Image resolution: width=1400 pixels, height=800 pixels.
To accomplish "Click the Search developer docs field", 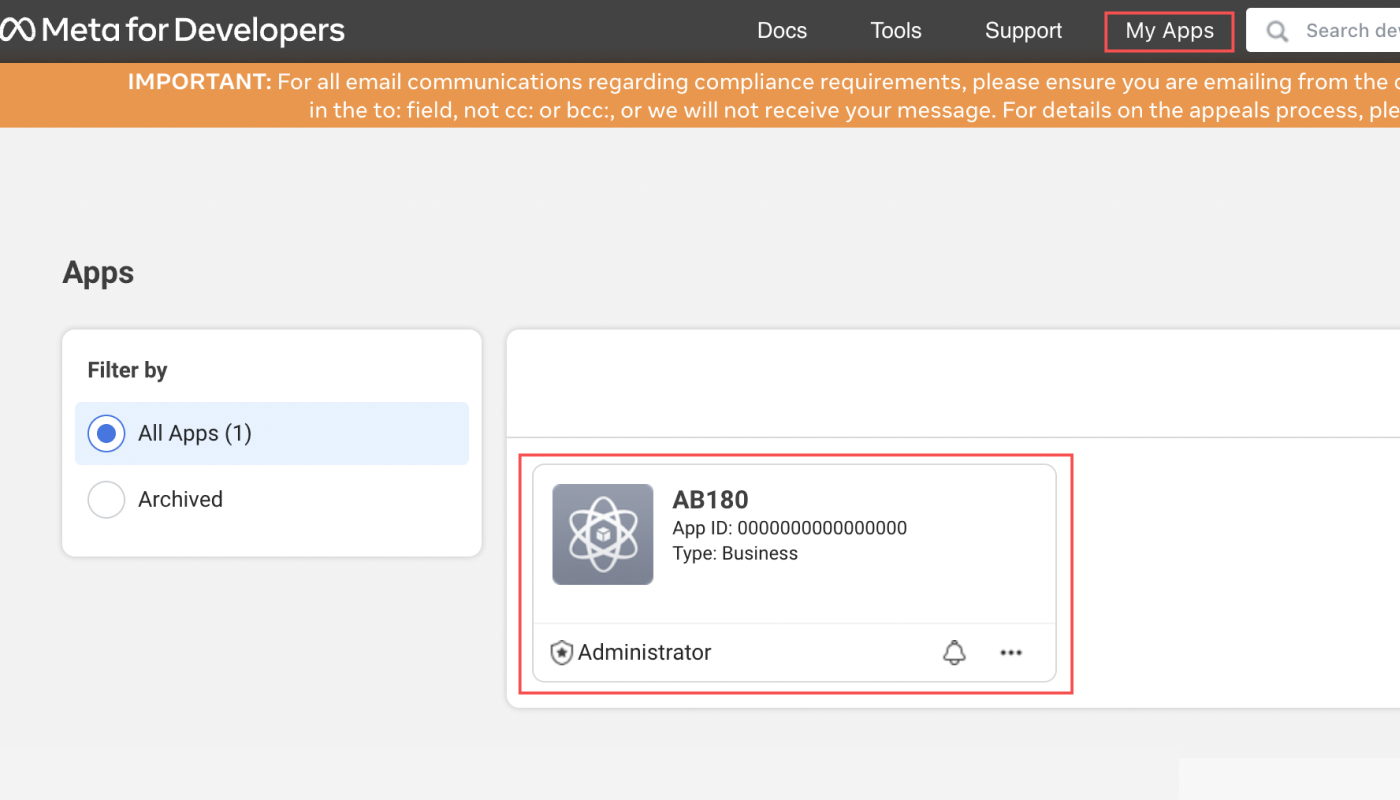I will tap(1323, 31).
